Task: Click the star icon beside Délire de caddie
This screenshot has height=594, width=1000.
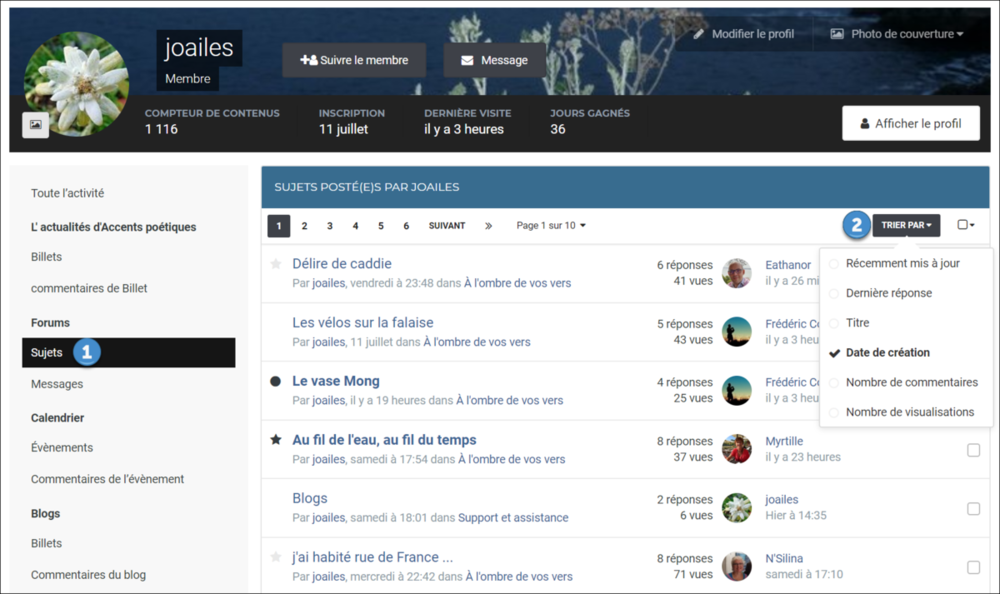Action: coord(276,264)
